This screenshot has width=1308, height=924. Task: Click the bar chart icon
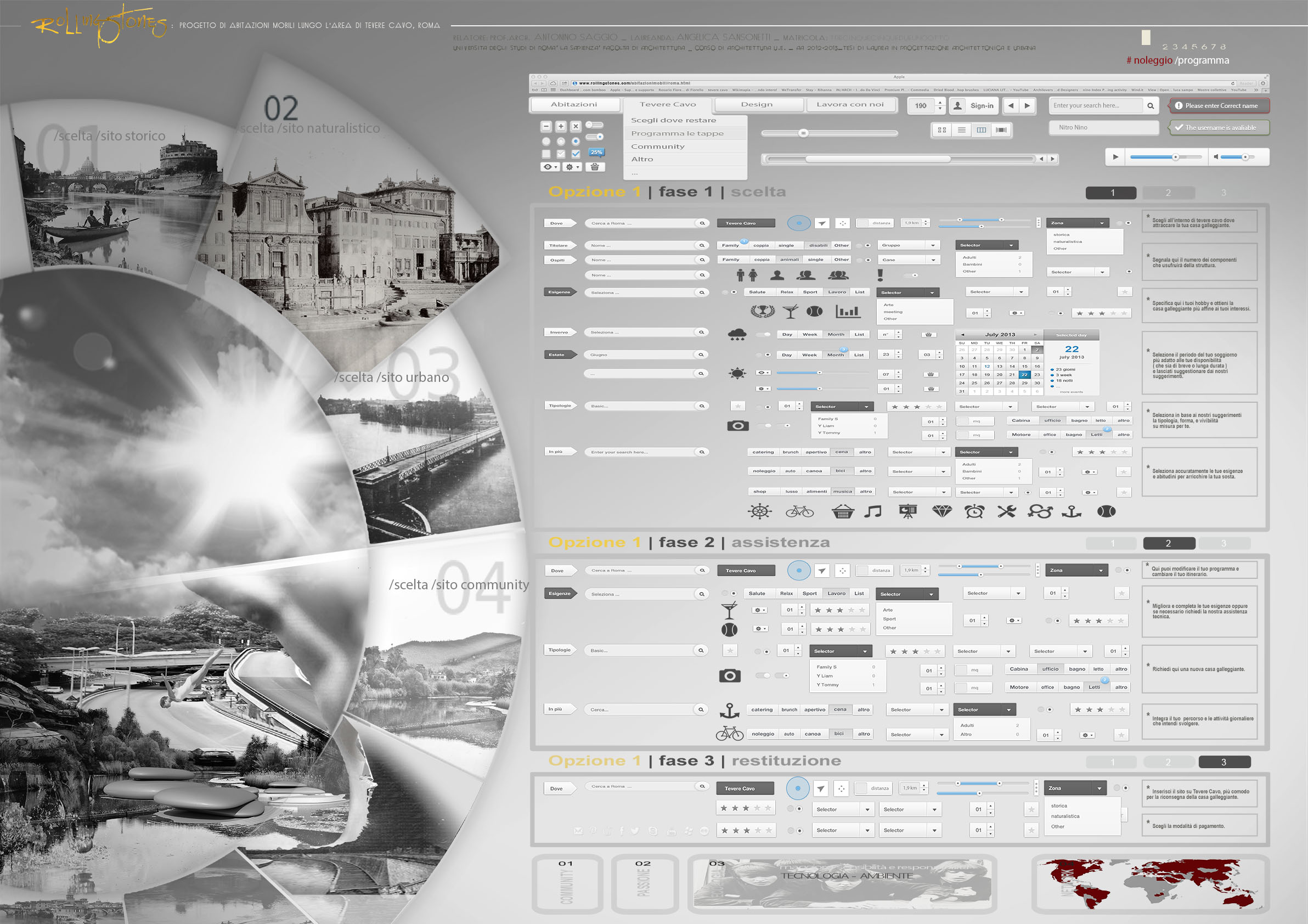pyautogui.click(x=847, y=311)
